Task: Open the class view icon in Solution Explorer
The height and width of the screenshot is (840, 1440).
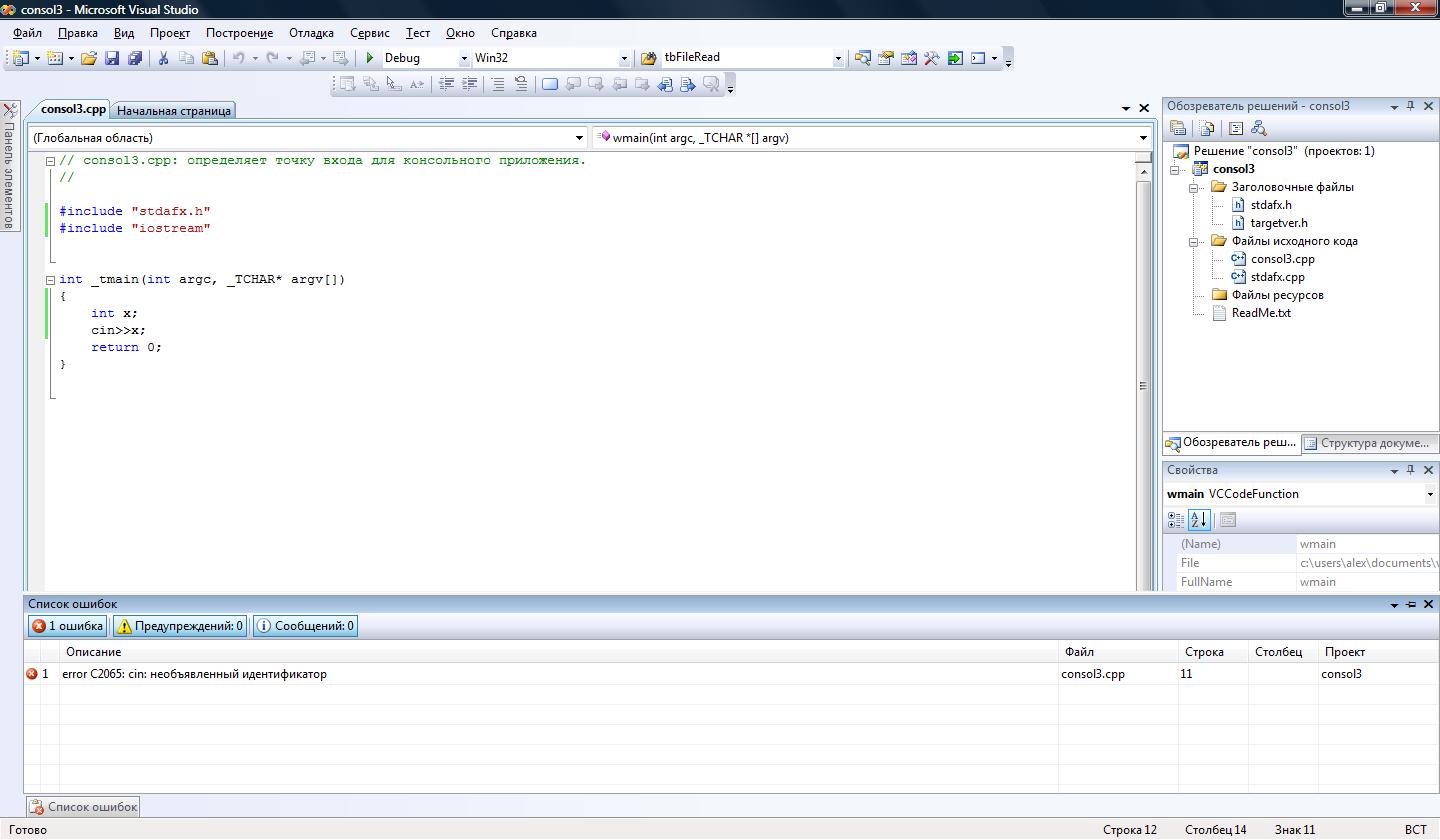Action: click(x=1258, y=128)
